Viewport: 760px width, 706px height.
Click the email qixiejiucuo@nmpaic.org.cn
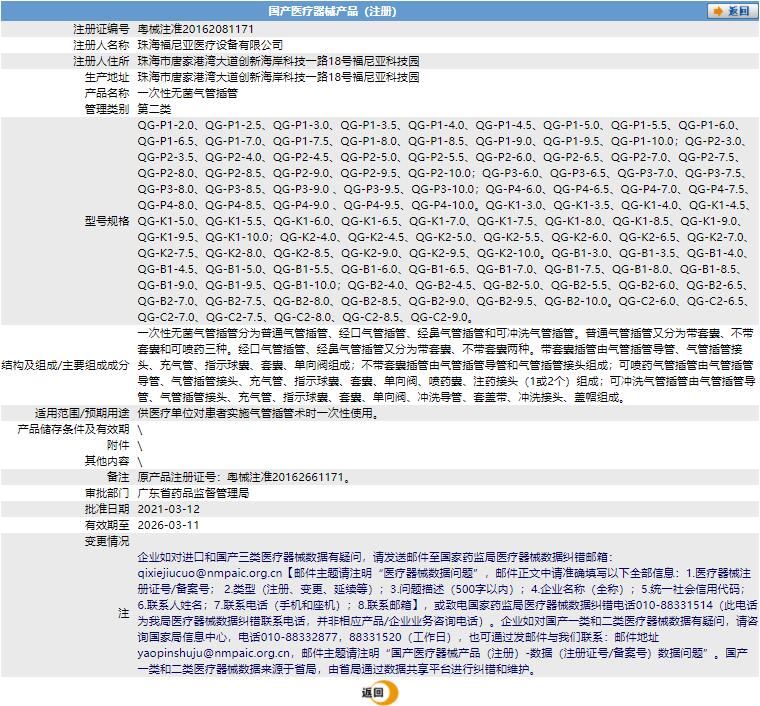click(209, 573)
